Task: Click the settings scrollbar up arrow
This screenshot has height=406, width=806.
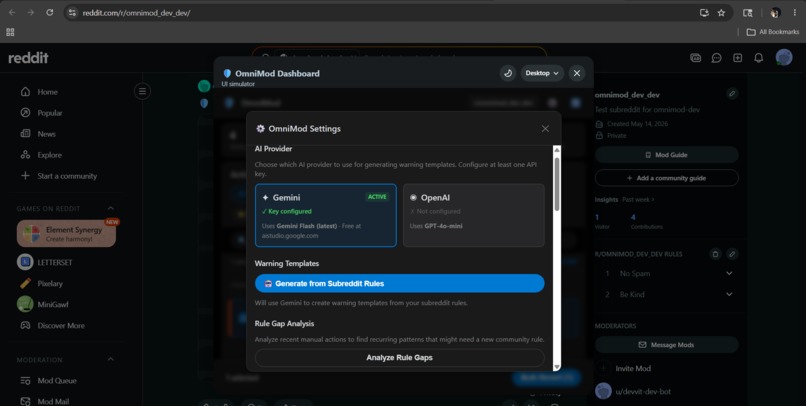Action: tap(557, 150)
